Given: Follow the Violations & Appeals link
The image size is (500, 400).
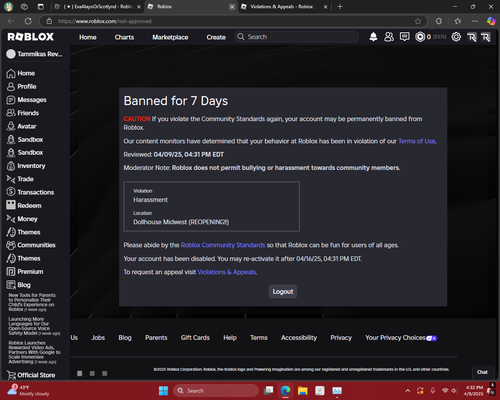Looking at the screenshot, I should click(227, 272).
